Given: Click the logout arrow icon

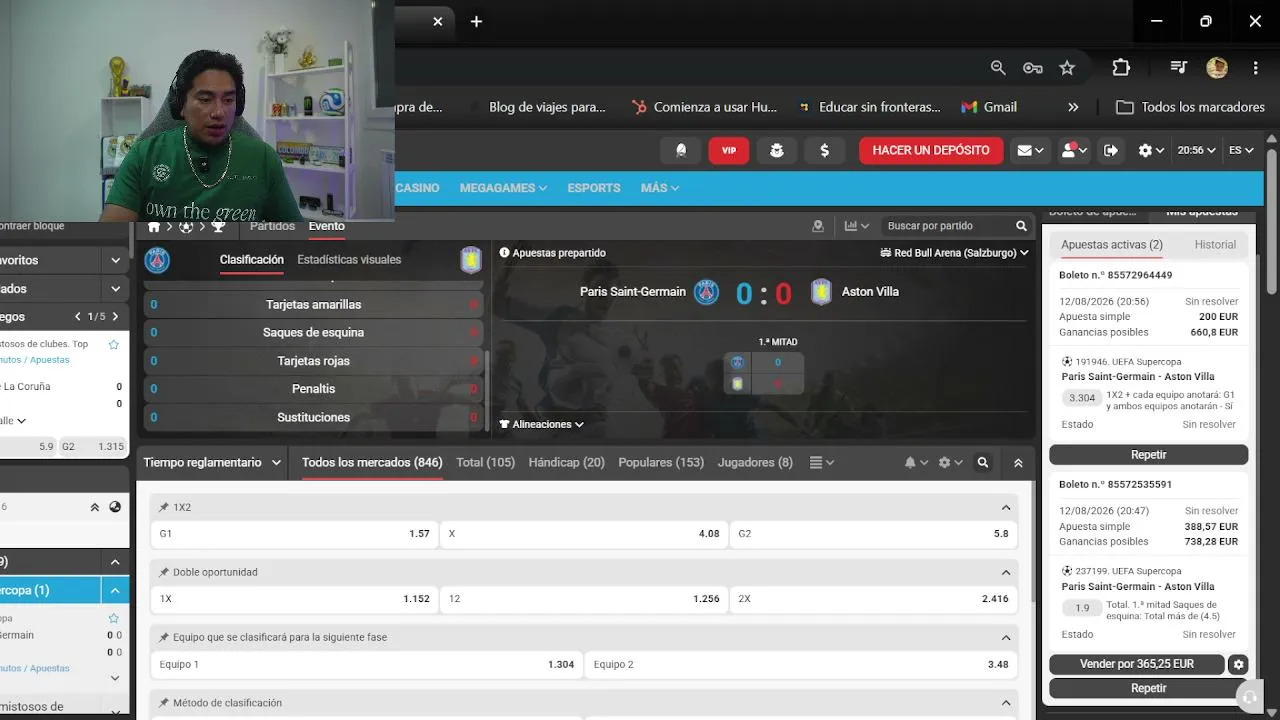Looking at the screenshot, I should pyautogui.click(x=1111, y=150).
